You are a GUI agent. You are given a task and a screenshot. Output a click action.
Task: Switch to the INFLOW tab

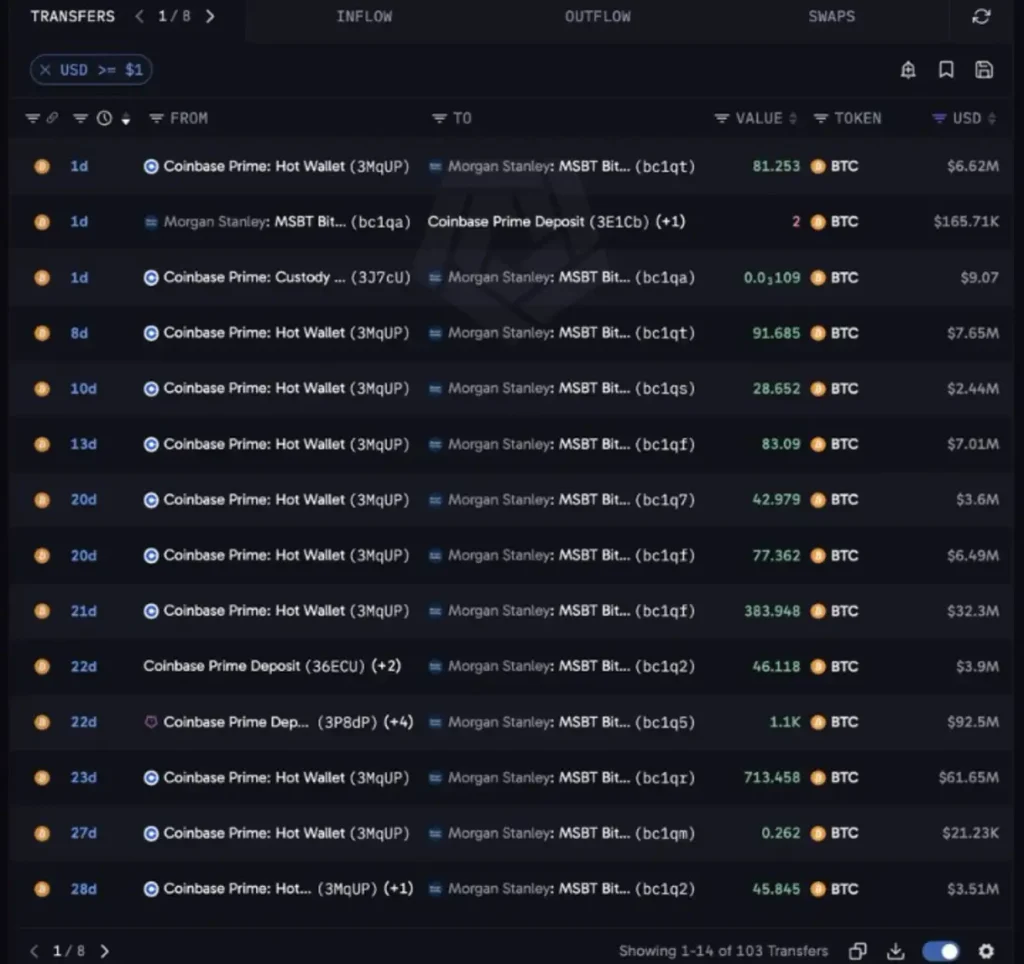(364, 16)
